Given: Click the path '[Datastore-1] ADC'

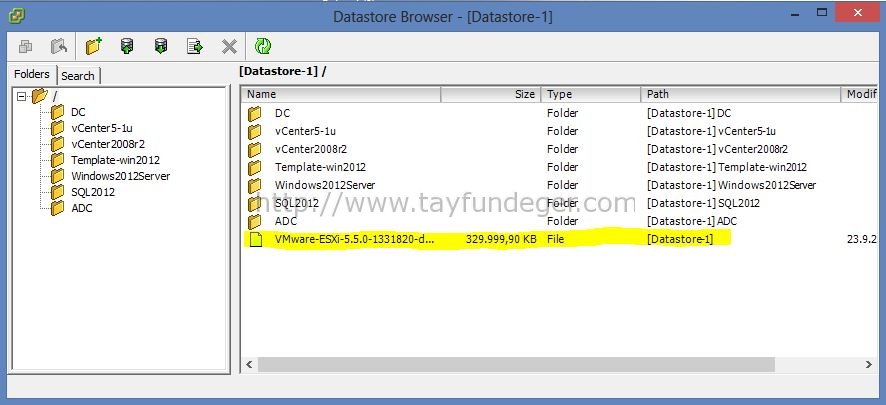Looking at the screenshot, I should 692,221.
